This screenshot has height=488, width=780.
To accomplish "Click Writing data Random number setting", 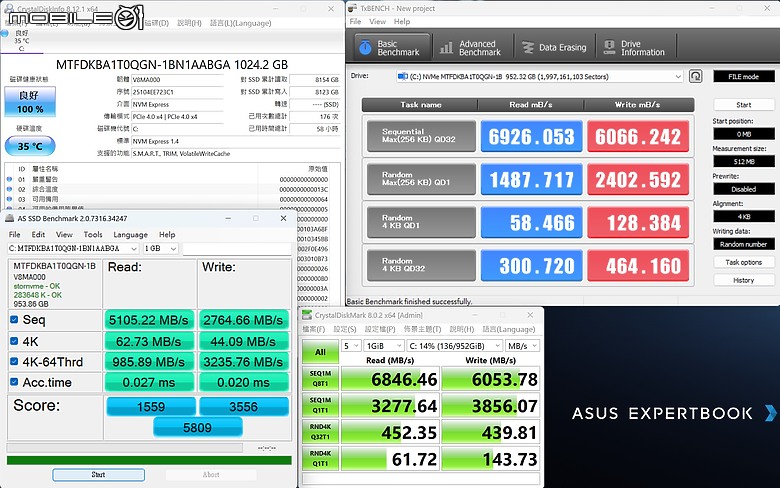I will click(x=744, y=244).
